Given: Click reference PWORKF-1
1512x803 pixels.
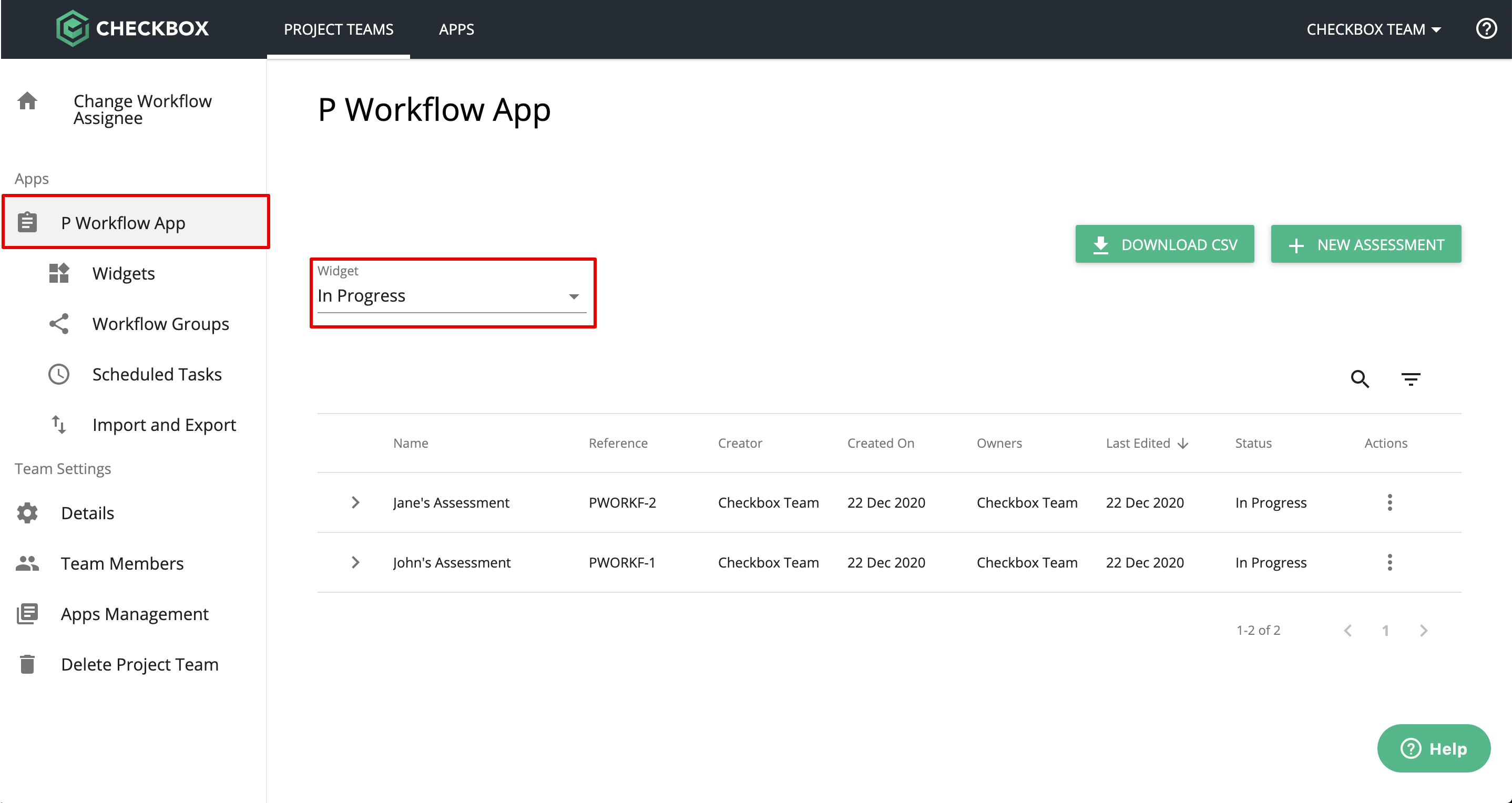Looking at the screenshot, I should (x=621, y=562).
